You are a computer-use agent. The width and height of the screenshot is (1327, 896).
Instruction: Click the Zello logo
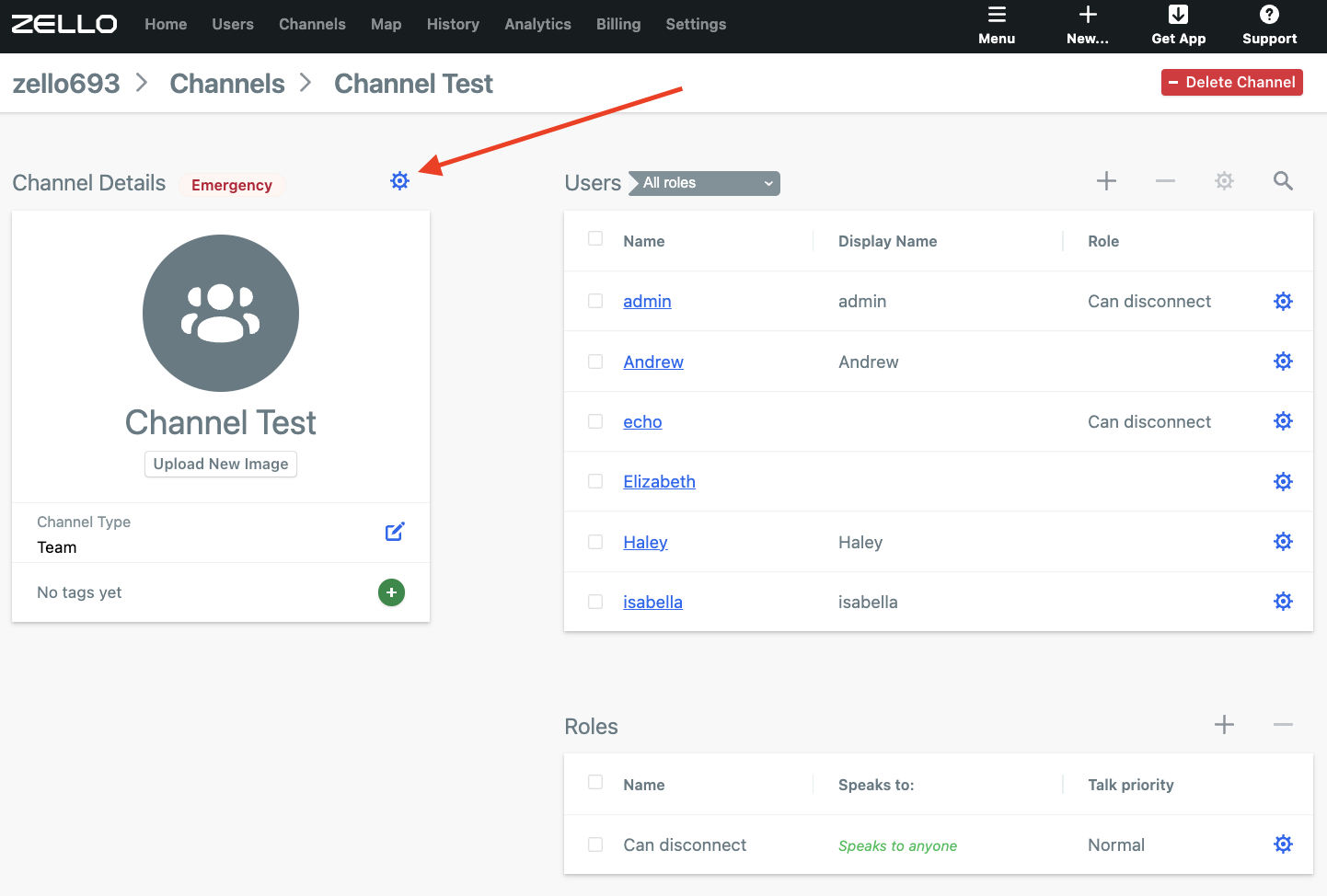point(64,24)
